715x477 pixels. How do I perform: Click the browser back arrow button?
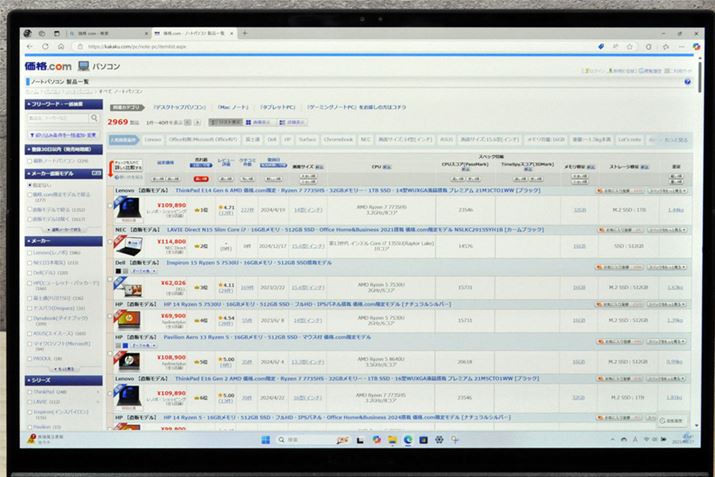pos(31,46)
